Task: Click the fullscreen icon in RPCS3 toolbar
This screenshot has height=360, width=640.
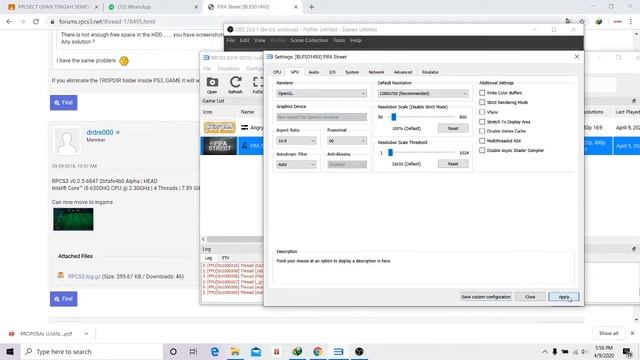Action: [x=258, y=85]
